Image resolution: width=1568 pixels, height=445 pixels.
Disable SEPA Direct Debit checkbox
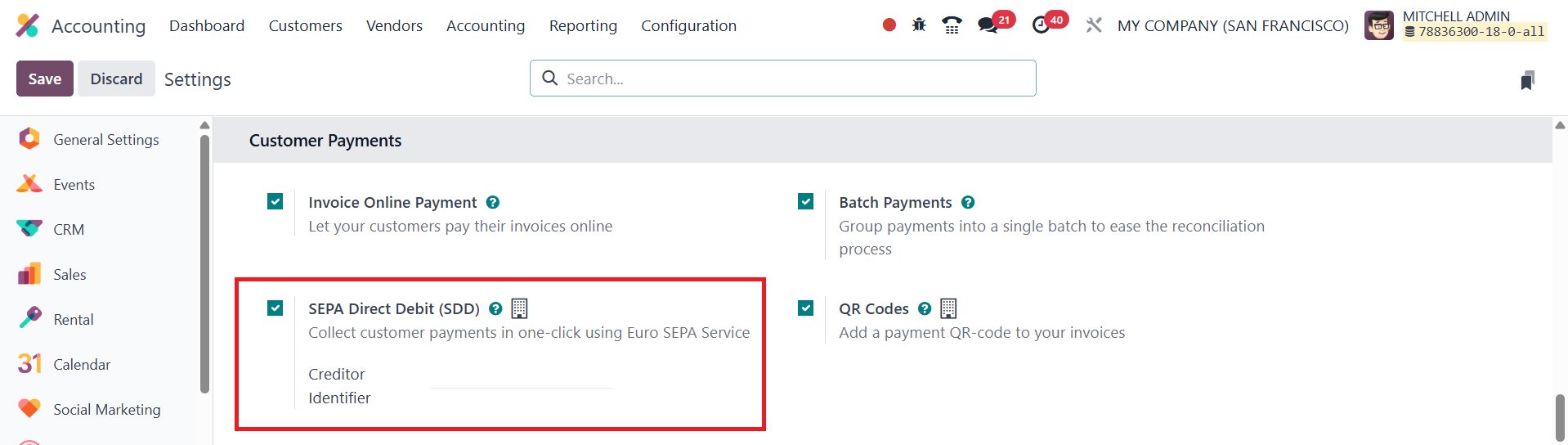[276, 308]
